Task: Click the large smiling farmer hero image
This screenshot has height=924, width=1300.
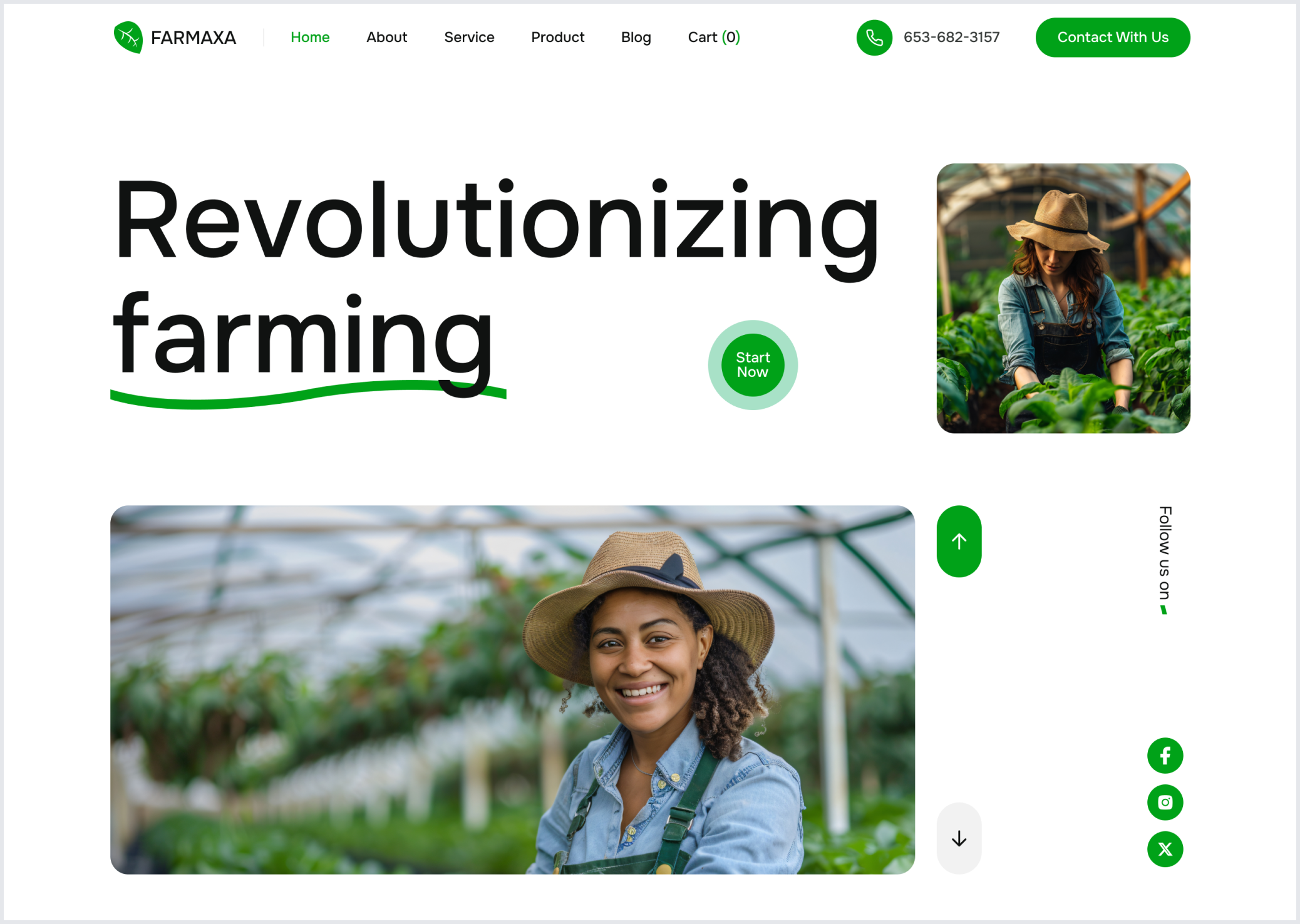Action: pyautogui.click(x=512, y=690)
